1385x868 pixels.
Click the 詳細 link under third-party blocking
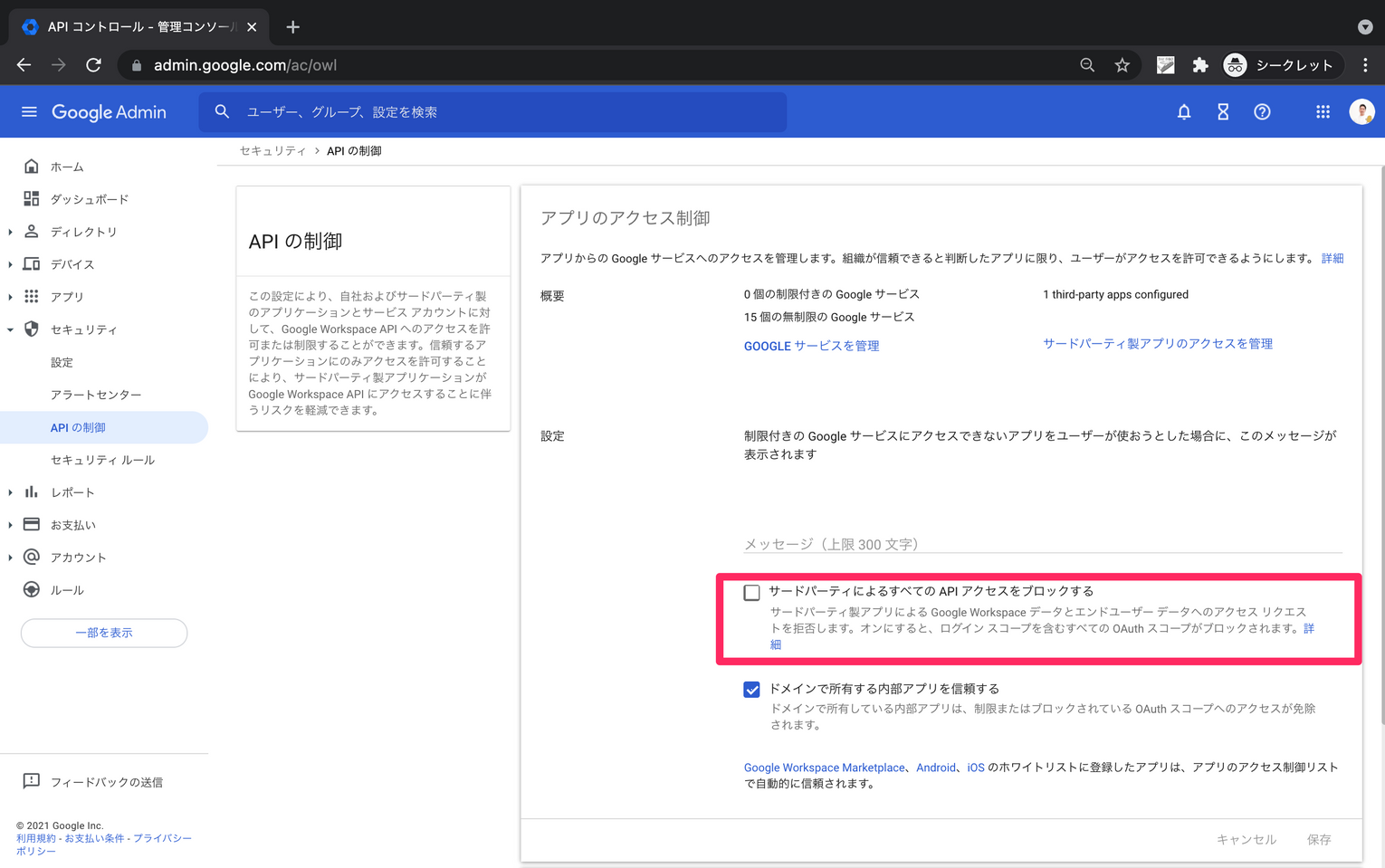tap(1309, 628)
